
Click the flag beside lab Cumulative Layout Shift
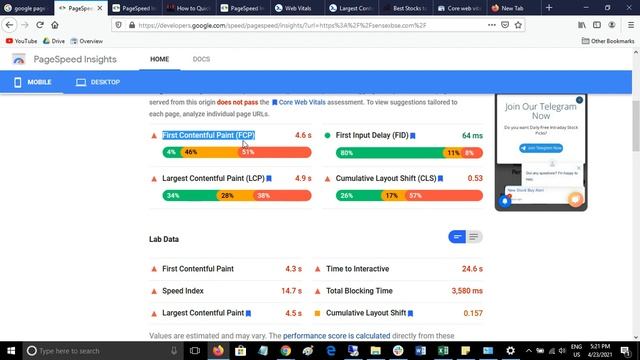(411, 313)
